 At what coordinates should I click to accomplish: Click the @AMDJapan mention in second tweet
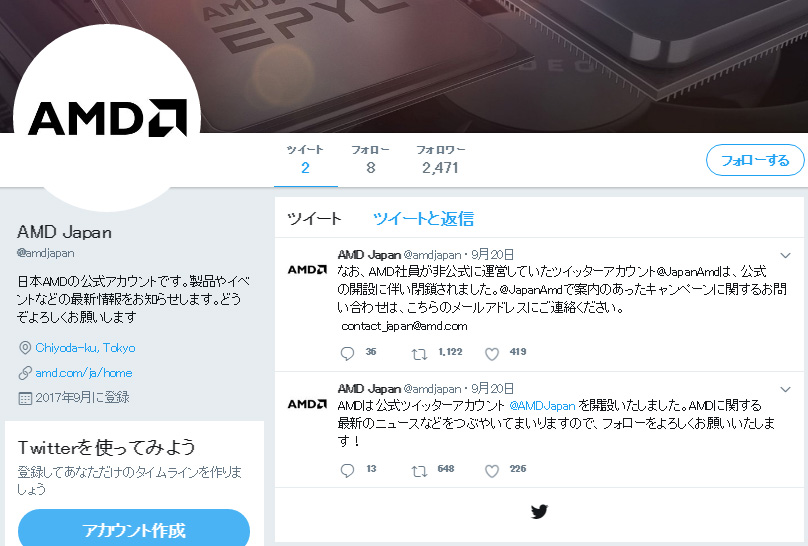coord(542,405)
